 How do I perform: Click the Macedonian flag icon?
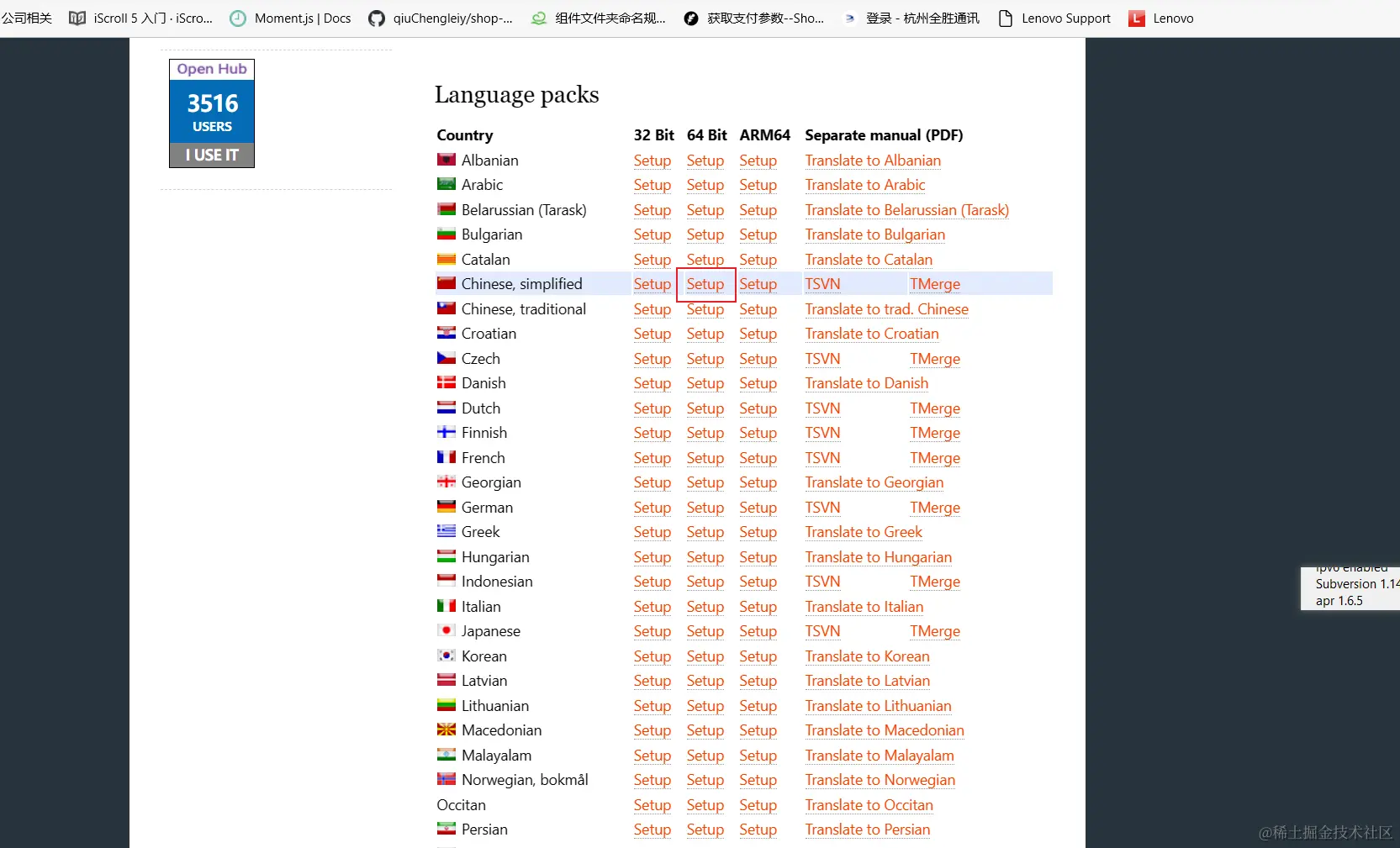(446, 729)
